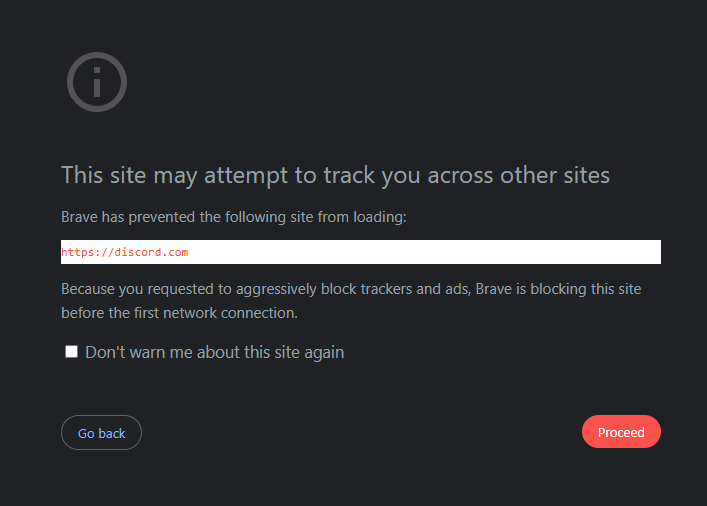The height and width of the screenshot is (506, 707).
Task: Click the "i" symbol inside the gray circle
Action: [x=97, y=82]
